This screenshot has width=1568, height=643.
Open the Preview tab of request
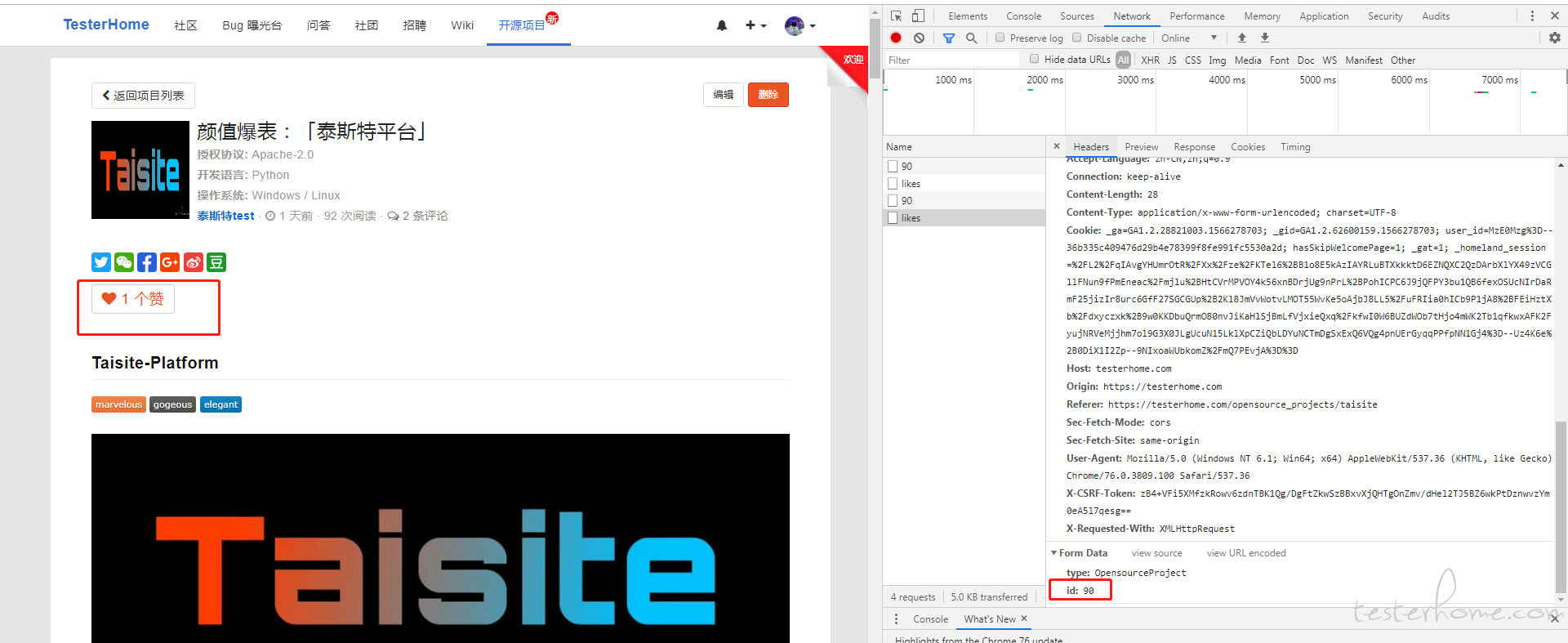click(x=1141, y=147)
